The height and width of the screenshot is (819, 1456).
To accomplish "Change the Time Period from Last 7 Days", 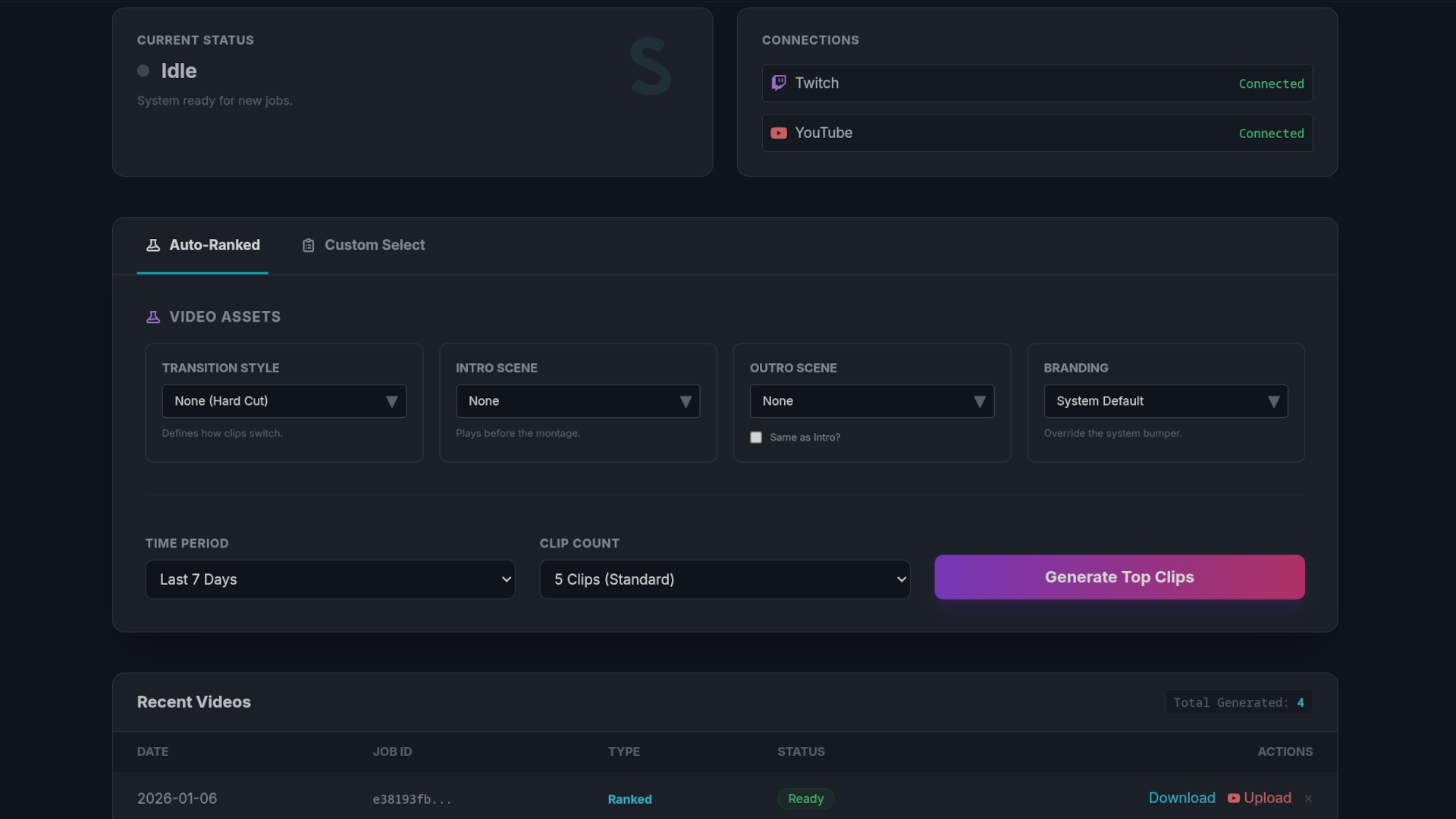I will pyautogui.click(x=330, y=579).
